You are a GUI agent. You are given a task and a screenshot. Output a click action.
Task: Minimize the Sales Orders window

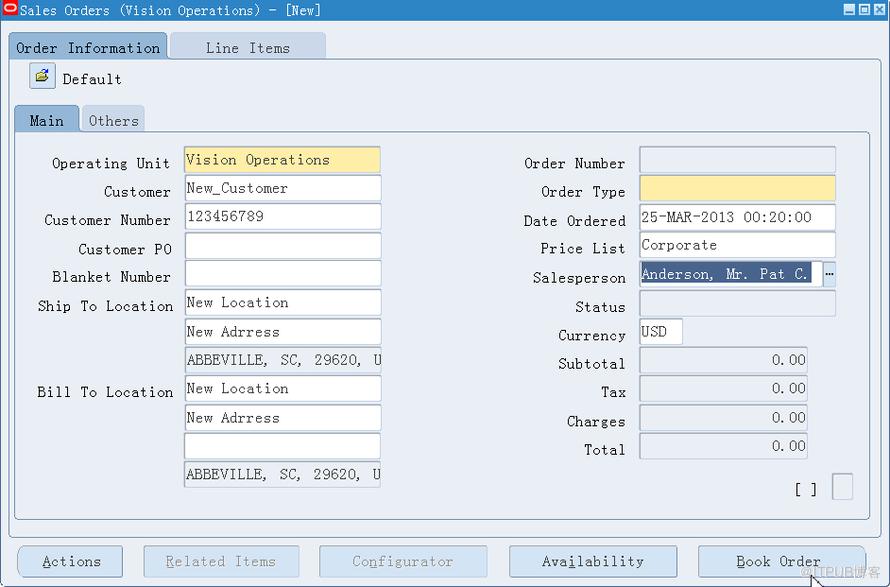tap(849, 9)
